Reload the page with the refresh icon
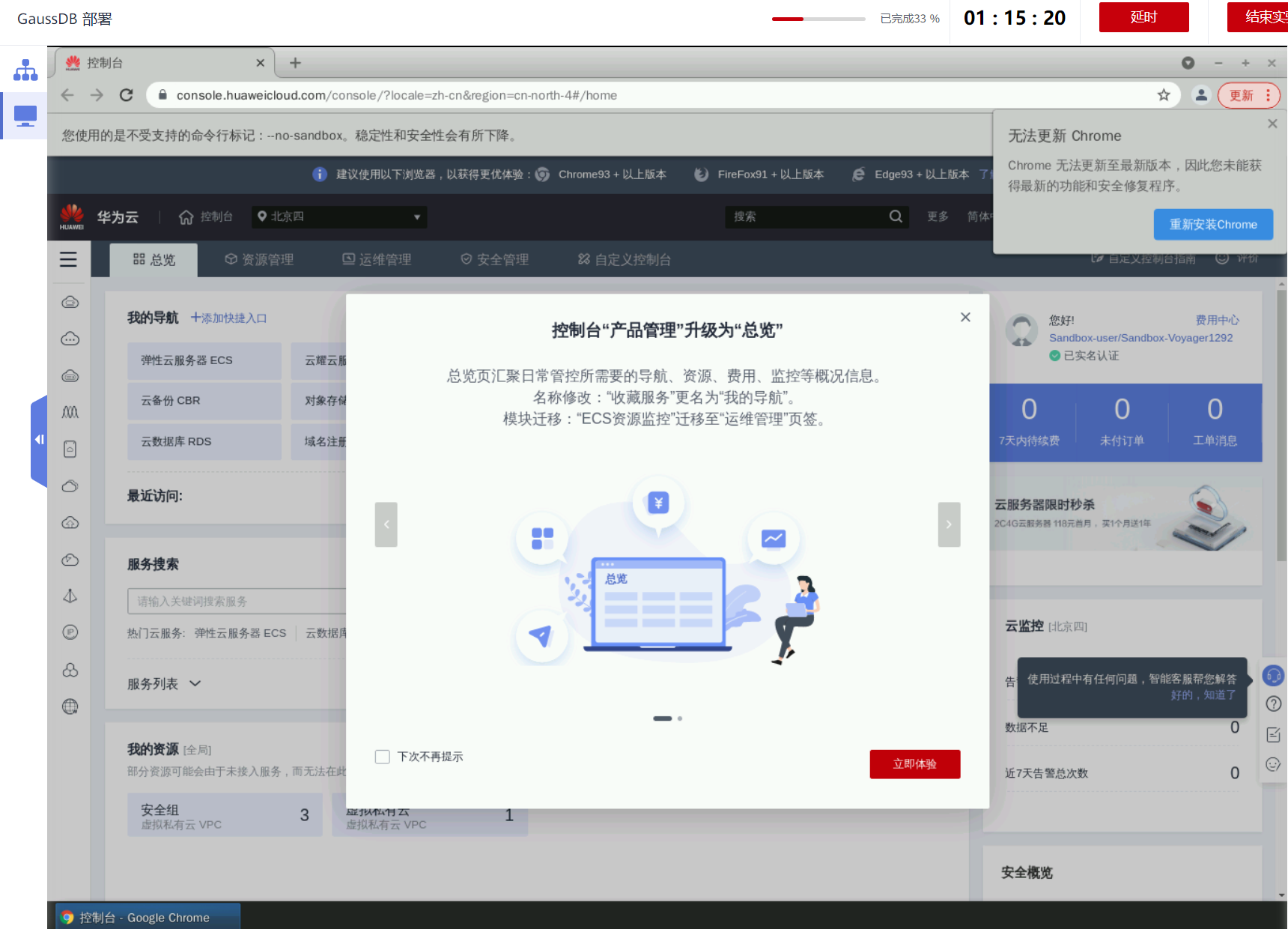Screen dimensions: 1288x929 (x=127, y=95)
